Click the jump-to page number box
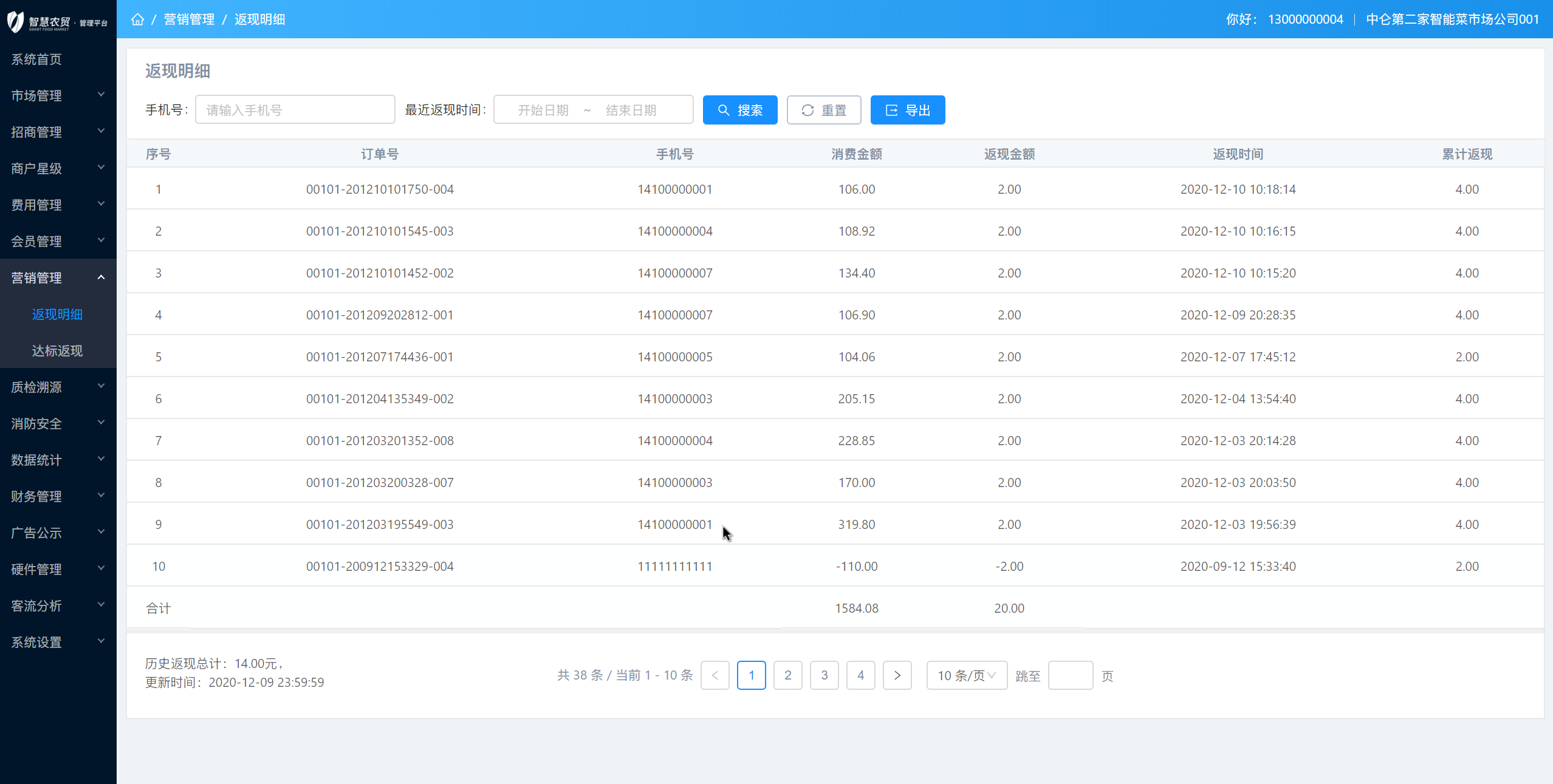Screen dimensions: 1553x784 (x=1070, y=675)
